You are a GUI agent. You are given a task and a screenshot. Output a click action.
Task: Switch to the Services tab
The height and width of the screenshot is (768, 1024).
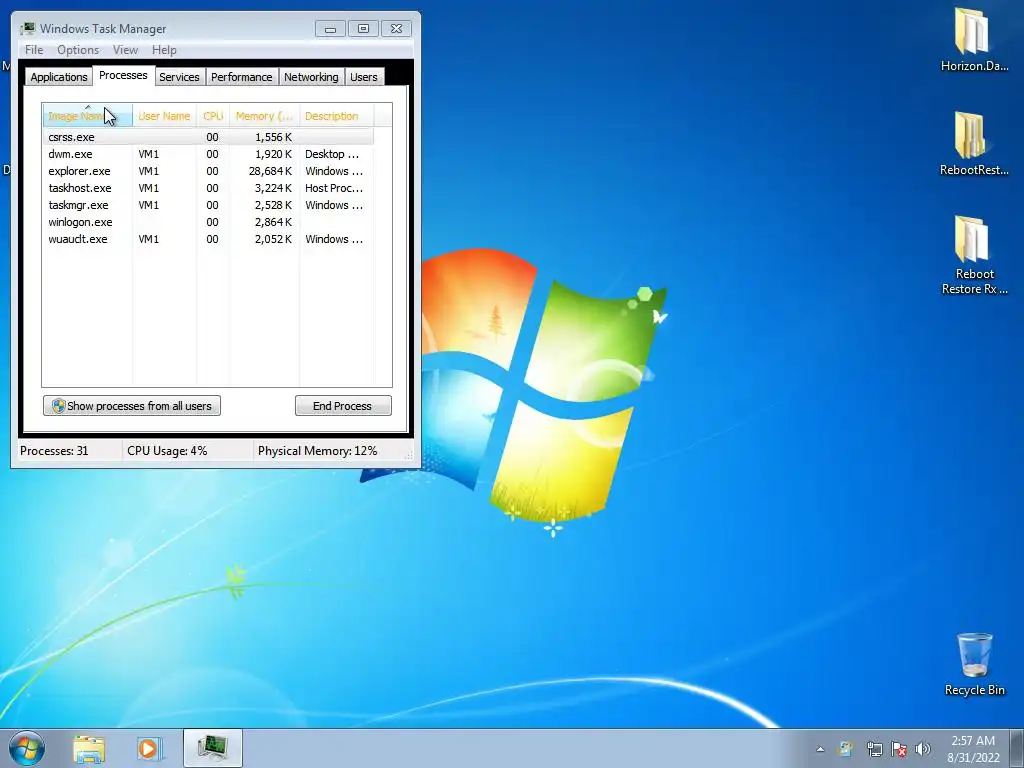pos(179,77)
